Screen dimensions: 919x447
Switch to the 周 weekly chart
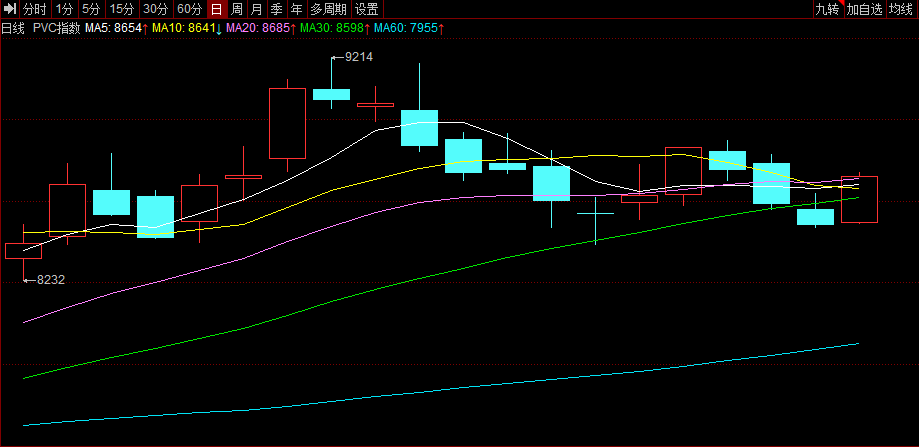click(237, 9)
